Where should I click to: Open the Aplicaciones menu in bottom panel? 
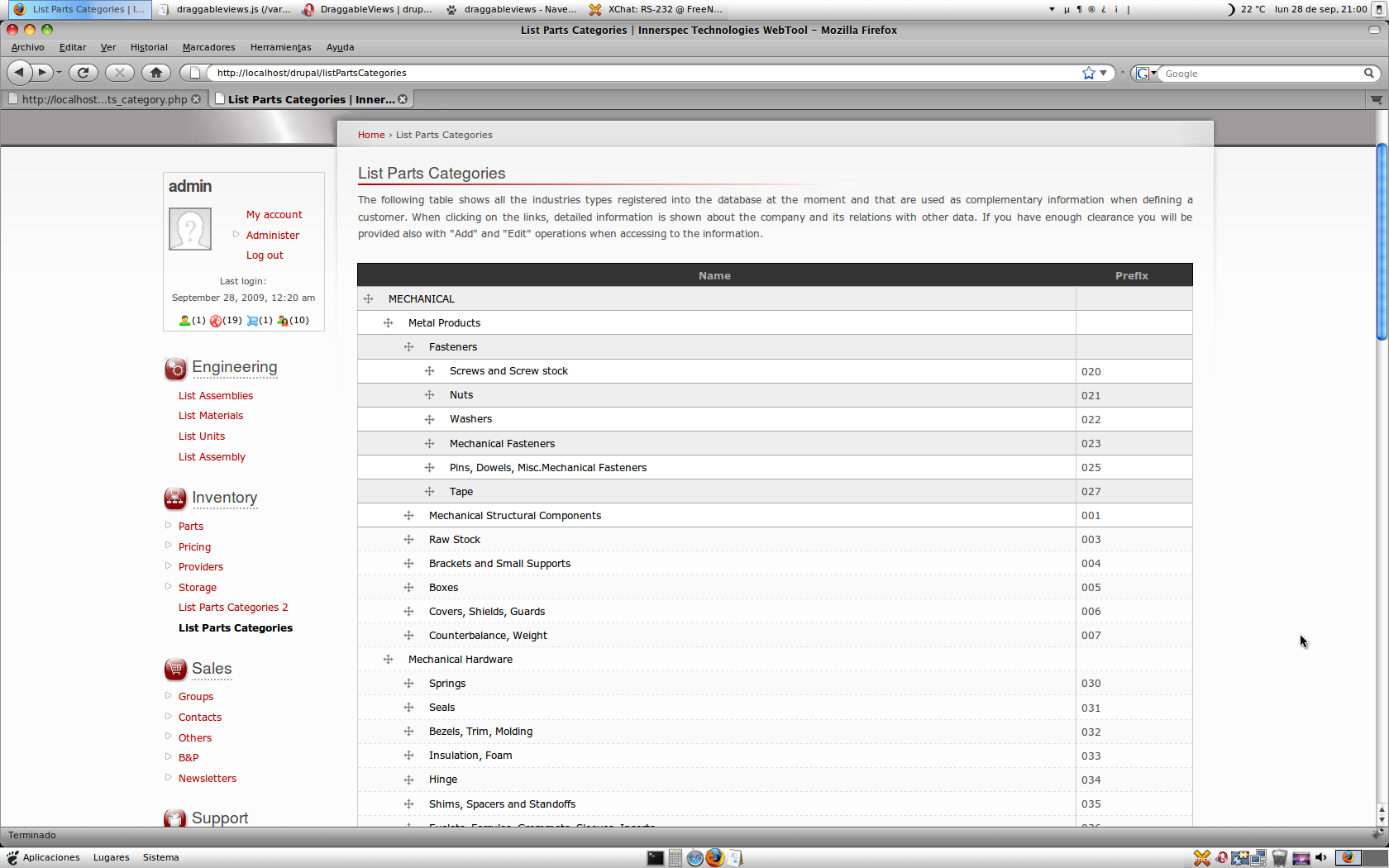click(44, 858)
